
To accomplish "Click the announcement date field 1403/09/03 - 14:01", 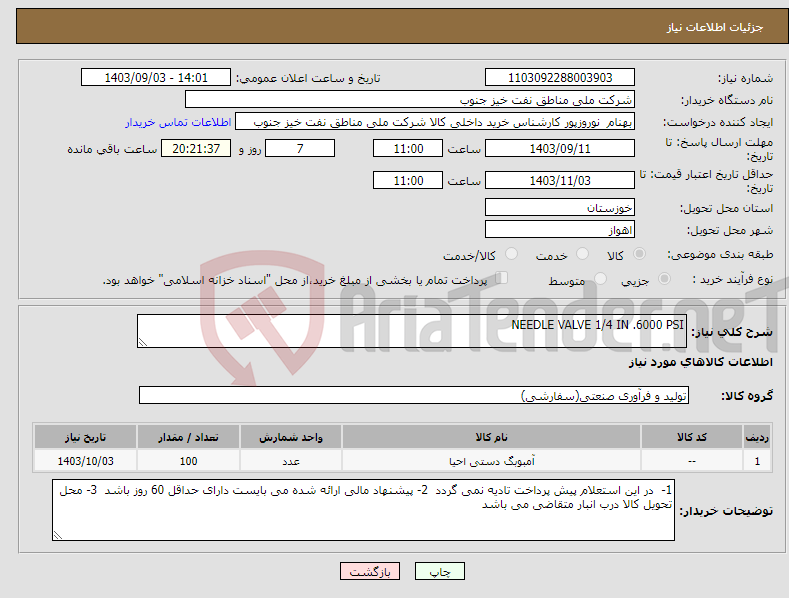I will click(156, 78).
